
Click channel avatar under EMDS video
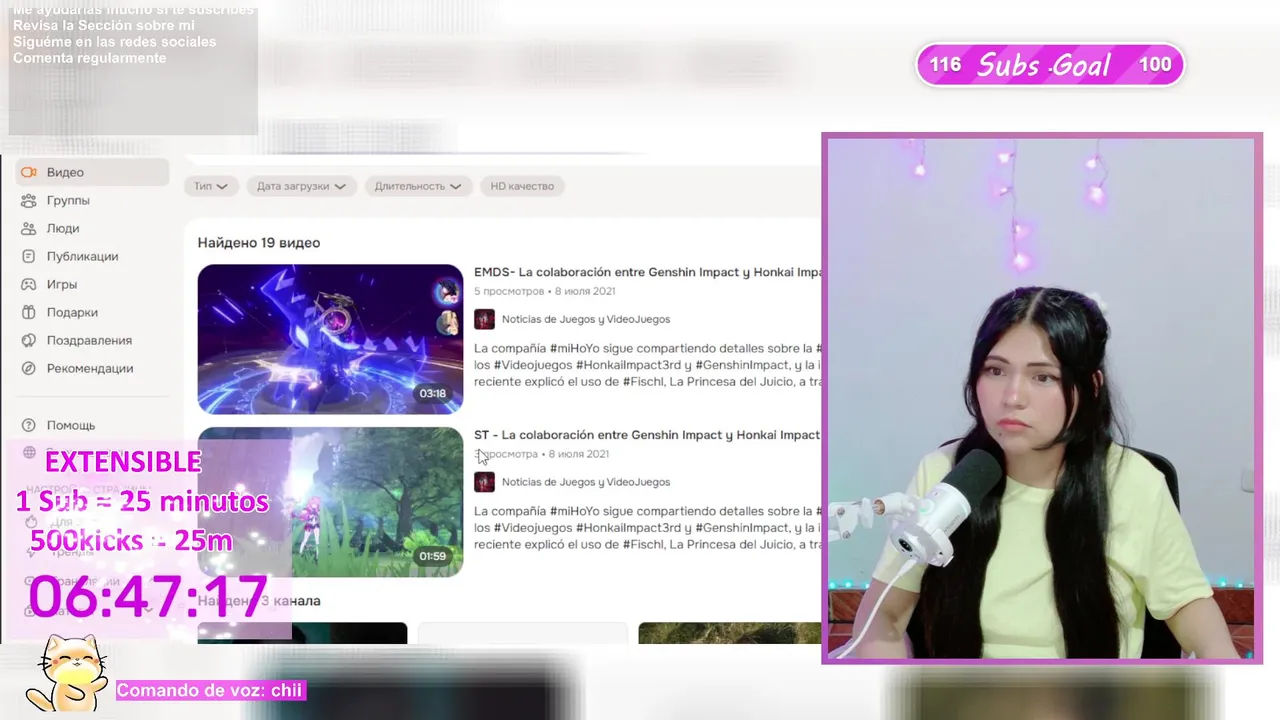point(484,319)
